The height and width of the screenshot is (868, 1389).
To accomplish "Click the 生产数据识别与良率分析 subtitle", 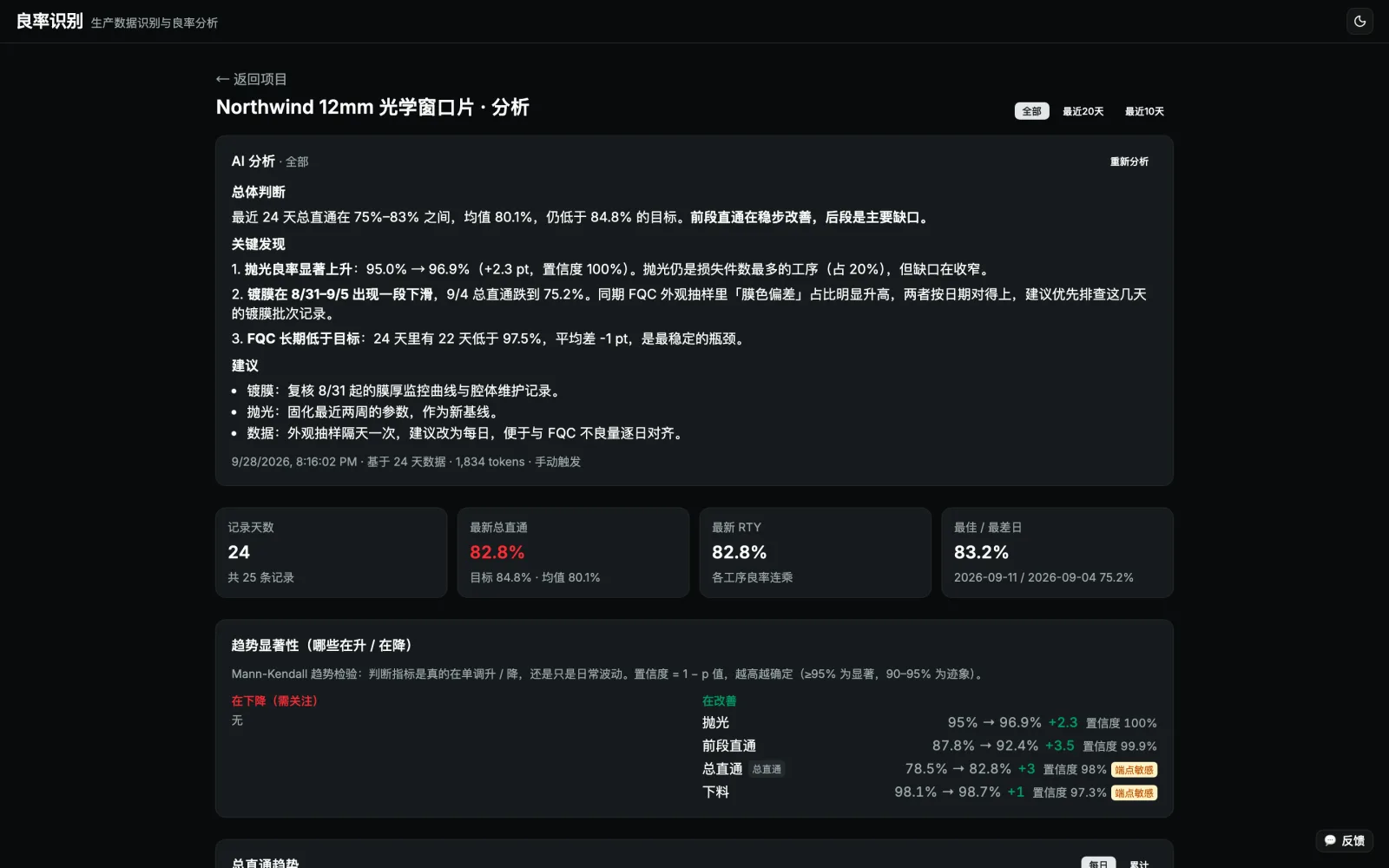I will point(155,23).
